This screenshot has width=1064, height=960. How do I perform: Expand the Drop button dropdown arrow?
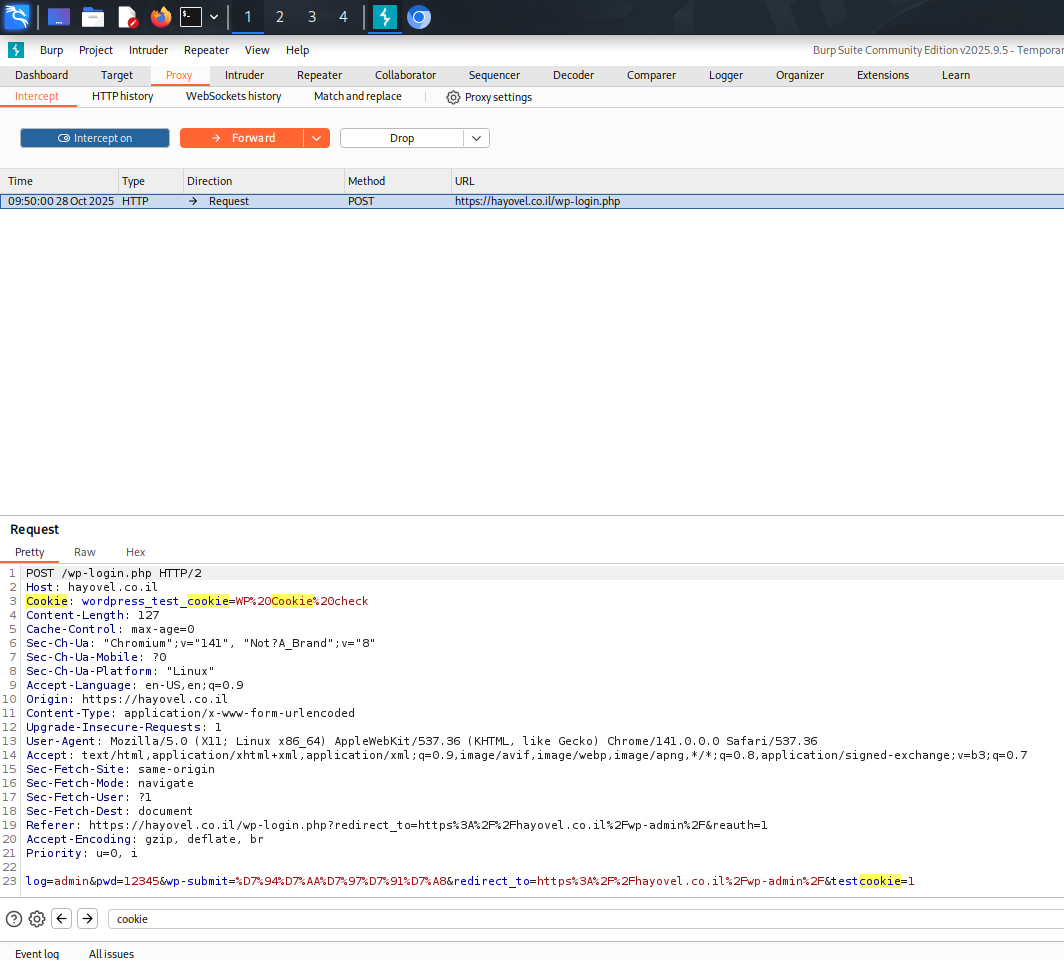[x=476, y=138]
